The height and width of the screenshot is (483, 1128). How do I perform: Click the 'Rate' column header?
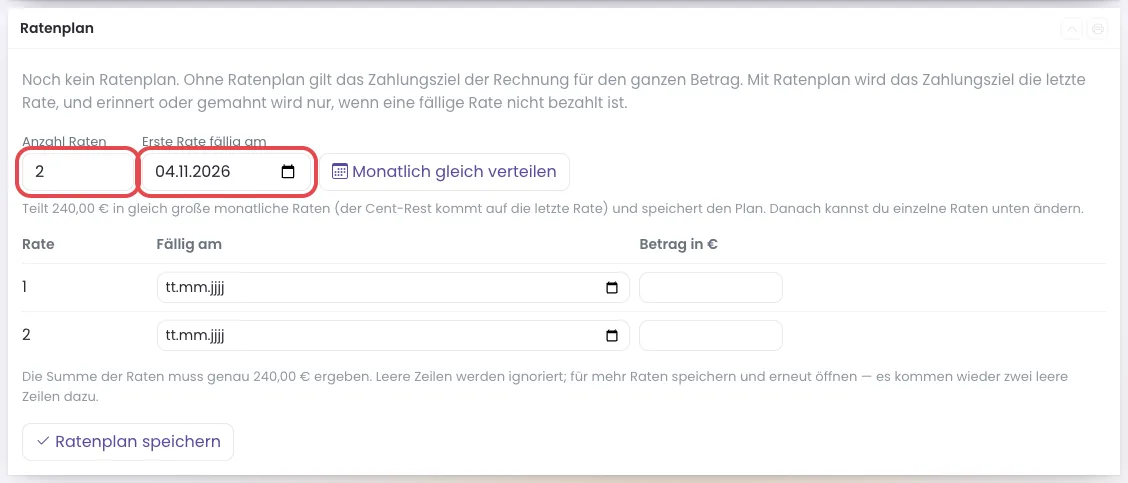38,244
